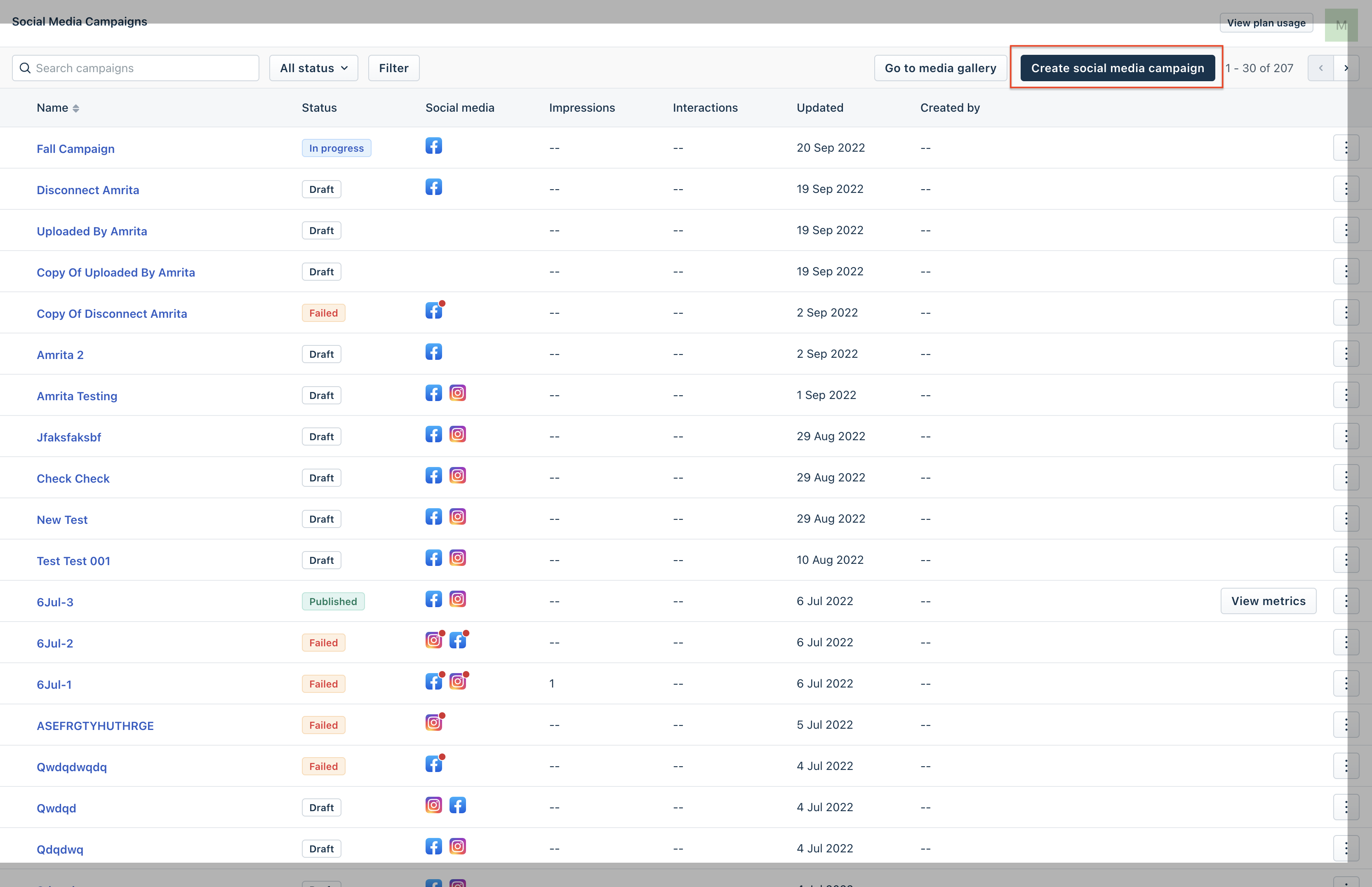
Task: Click the Facebook icon in Fall Campaign row
Action: click(433, 146)
